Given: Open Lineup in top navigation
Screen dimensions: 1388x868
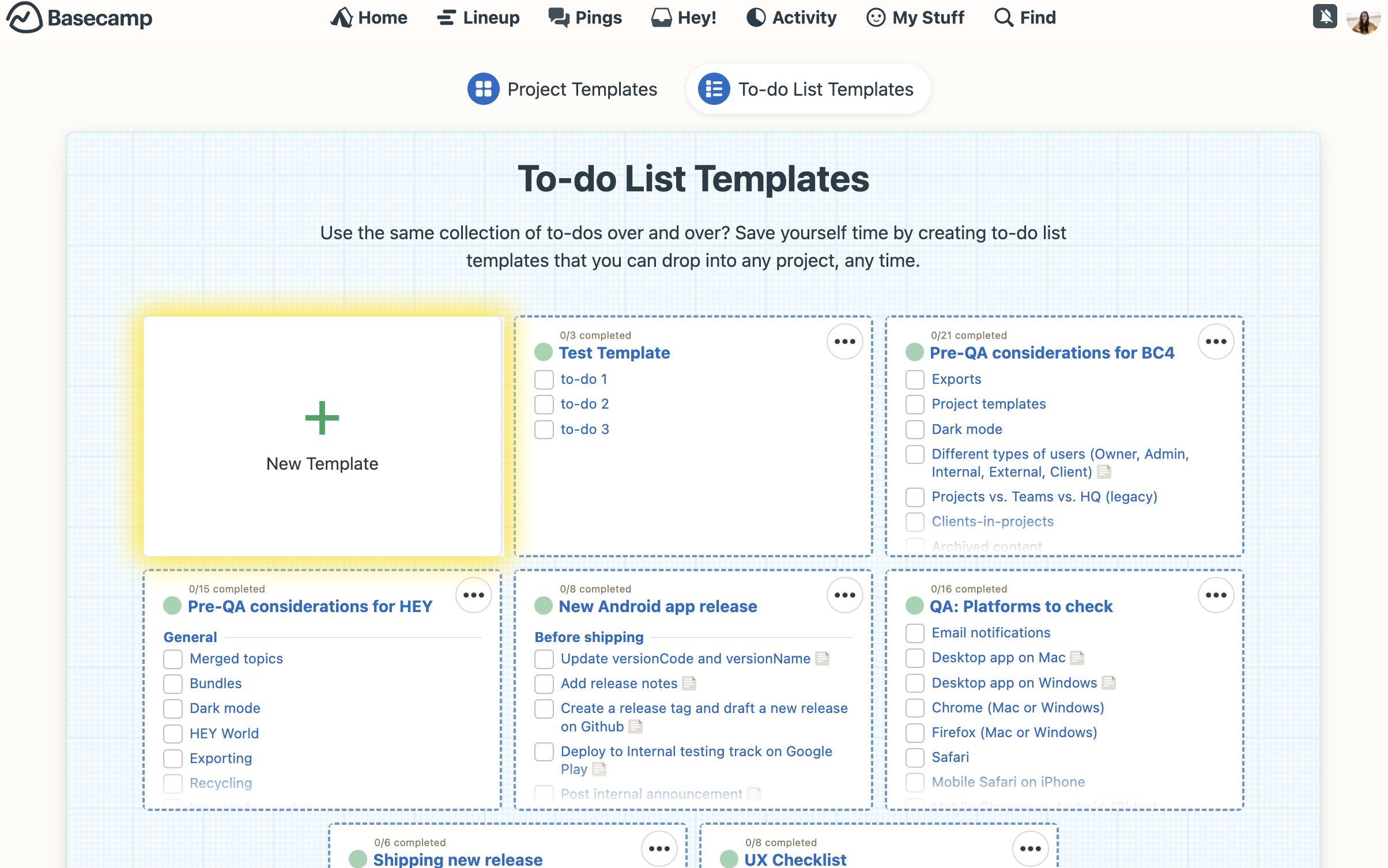Looking at the screenshot, I should pyautogui.click(x=478, y=17).
